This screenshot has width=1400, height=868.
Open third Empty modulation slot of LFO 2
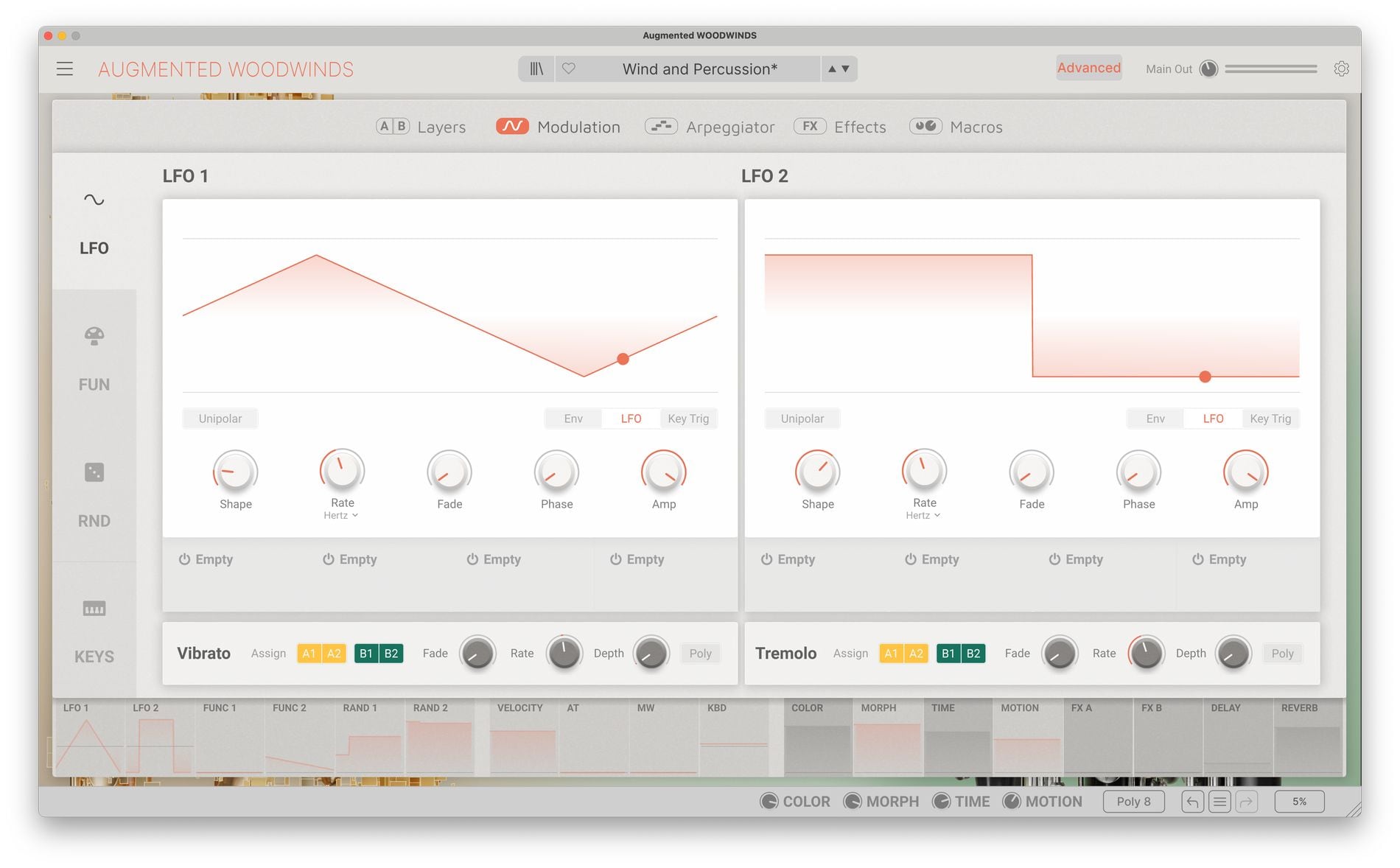pyautogui.click(x=1075, y=559)
